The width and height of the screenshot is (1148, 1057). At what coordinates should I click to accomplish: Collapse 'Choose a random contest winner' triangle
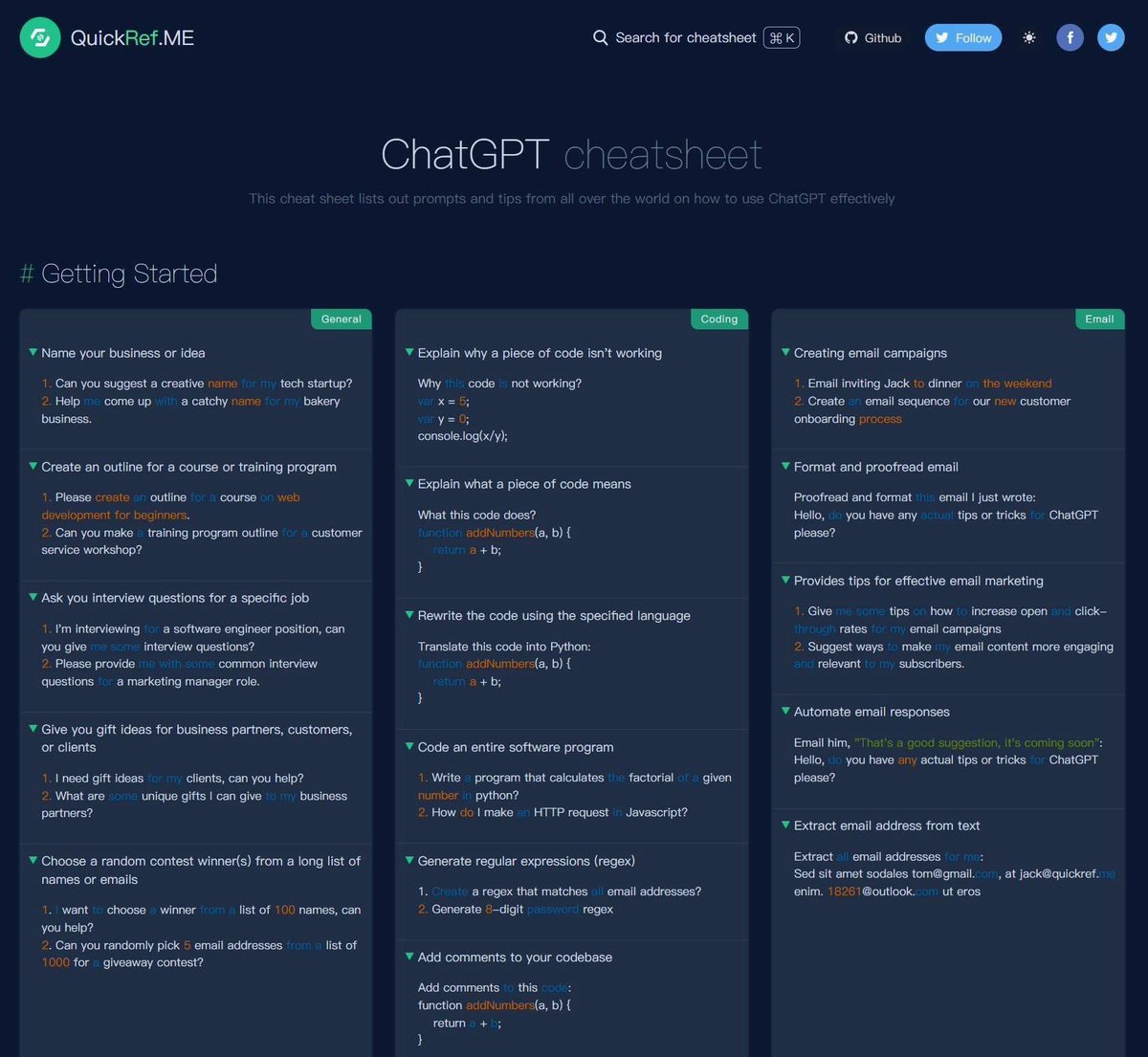click(x=33, y=861)
